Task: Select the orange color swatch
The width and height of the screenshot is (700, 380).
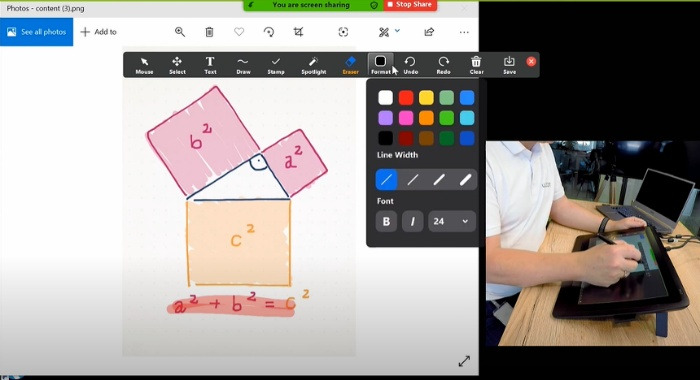Action: [426, 118]
